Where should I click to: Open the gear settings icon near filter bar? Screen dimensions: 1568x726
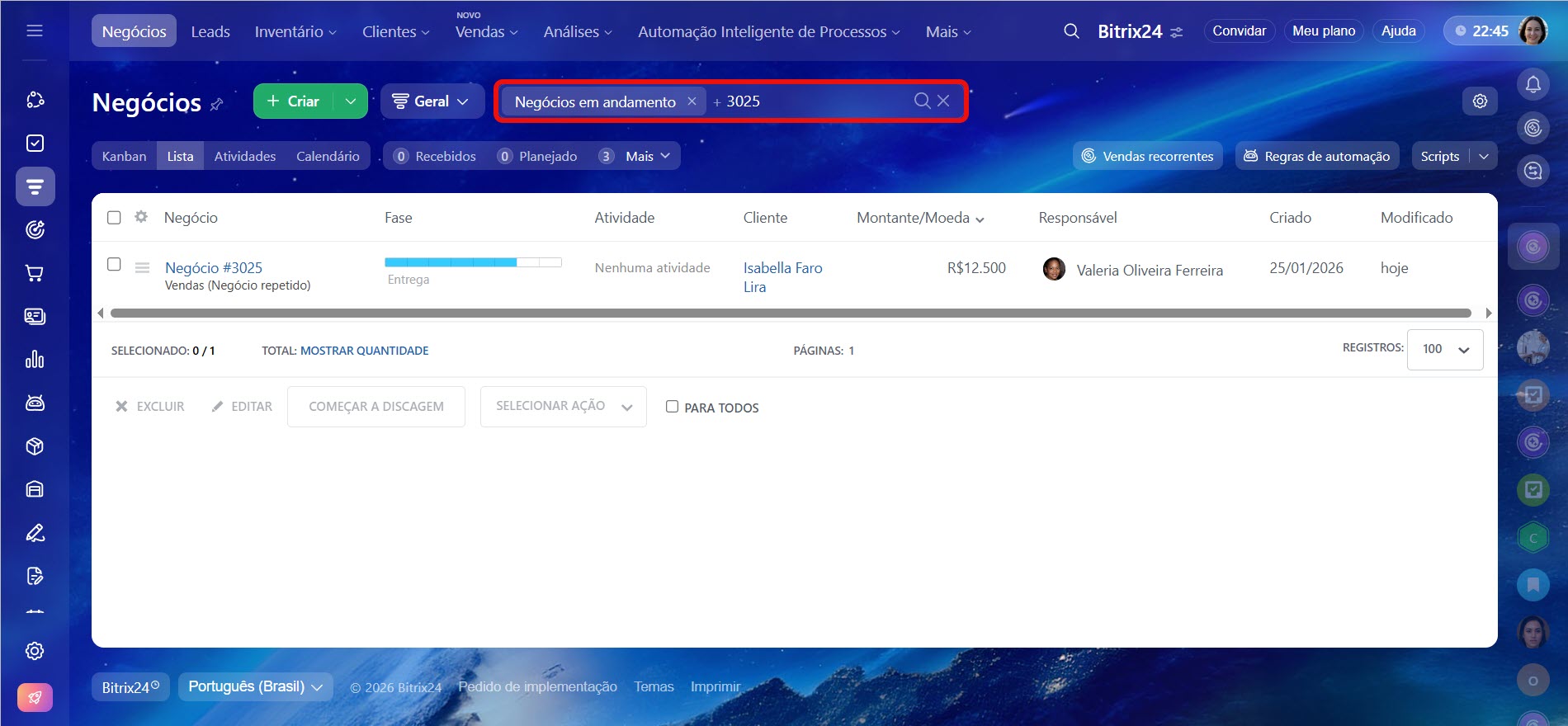pyautogui.click(x=1480, y=101)
